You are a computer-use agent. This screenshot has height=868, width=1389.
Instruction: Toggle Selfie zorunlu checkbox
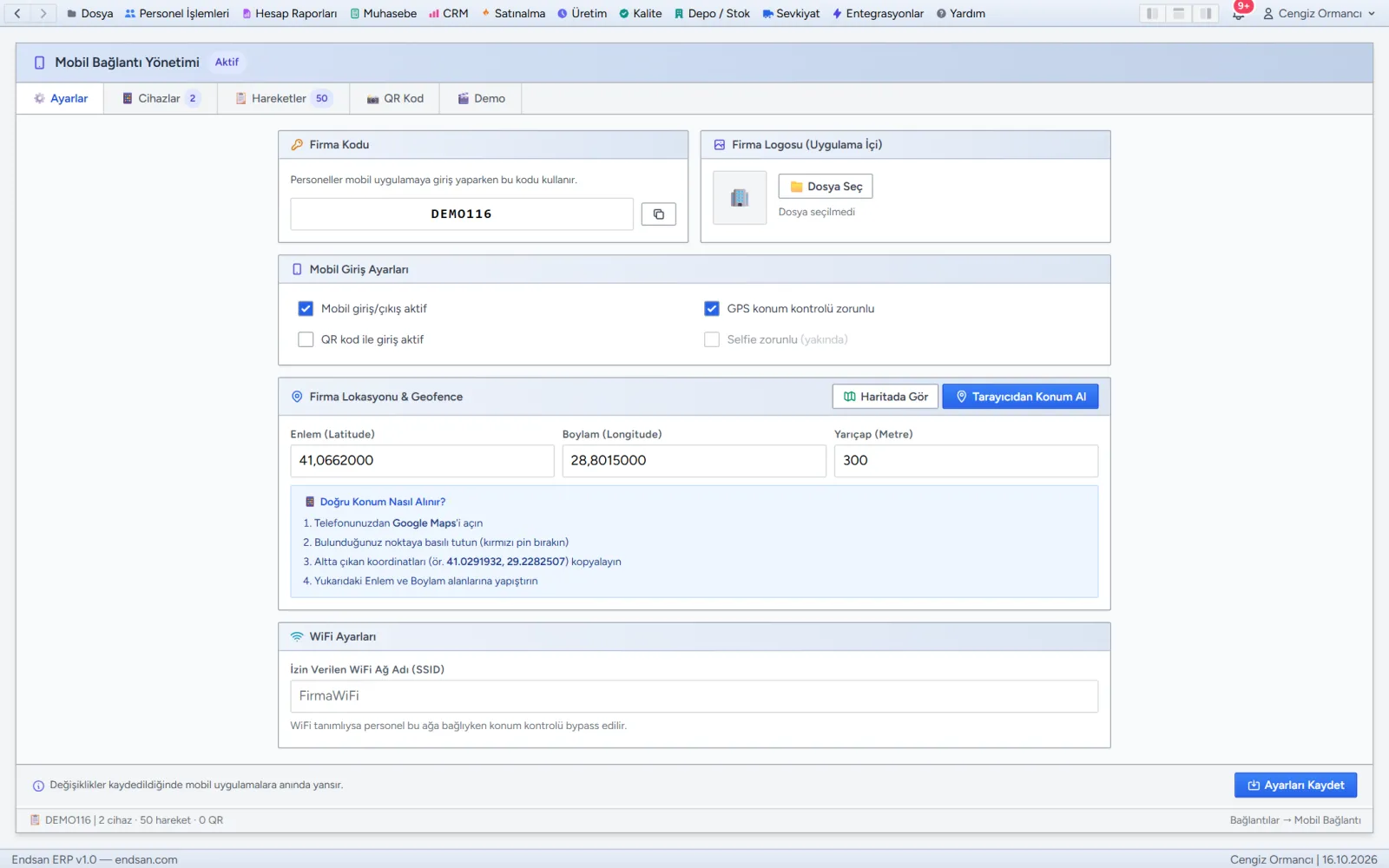[x=712, y=339]
